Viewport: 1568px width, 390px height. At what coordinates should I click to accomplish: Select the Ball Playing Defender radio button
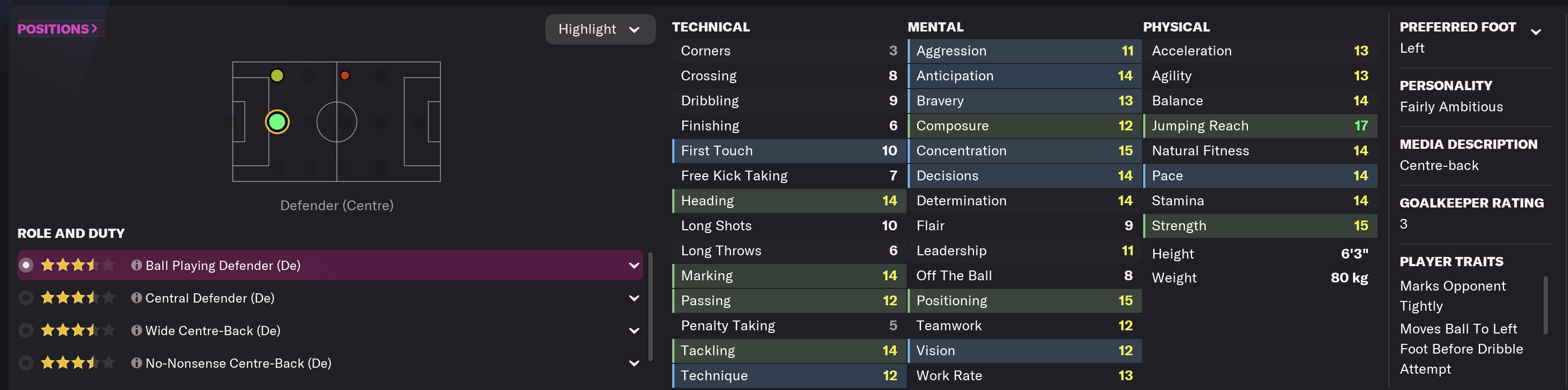(26, 265)
